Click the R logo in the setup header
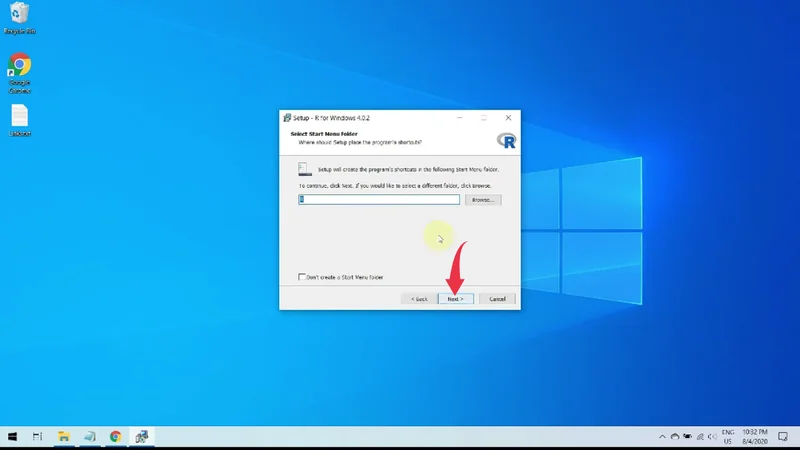800x450 pixels. point(506,140)
